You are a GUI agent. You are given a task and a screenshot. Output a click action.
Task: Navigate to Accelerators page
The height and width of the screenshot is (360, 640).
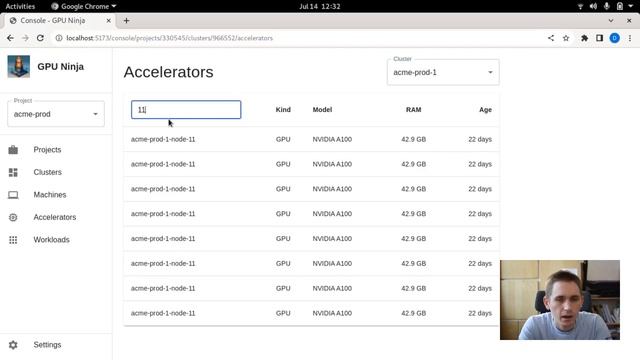click(55, 217)
